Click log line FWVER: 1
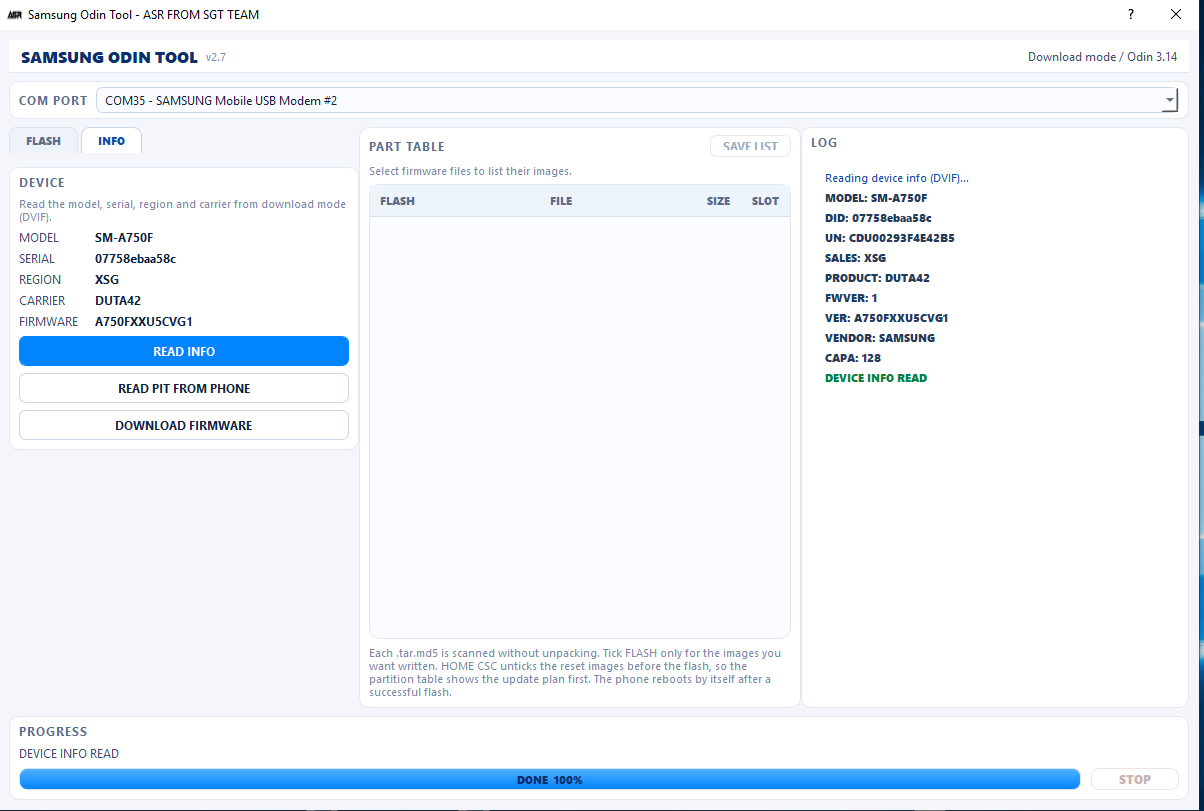Image resolution: width=1204 pixels, height=811 pixels. pos(851,298)
